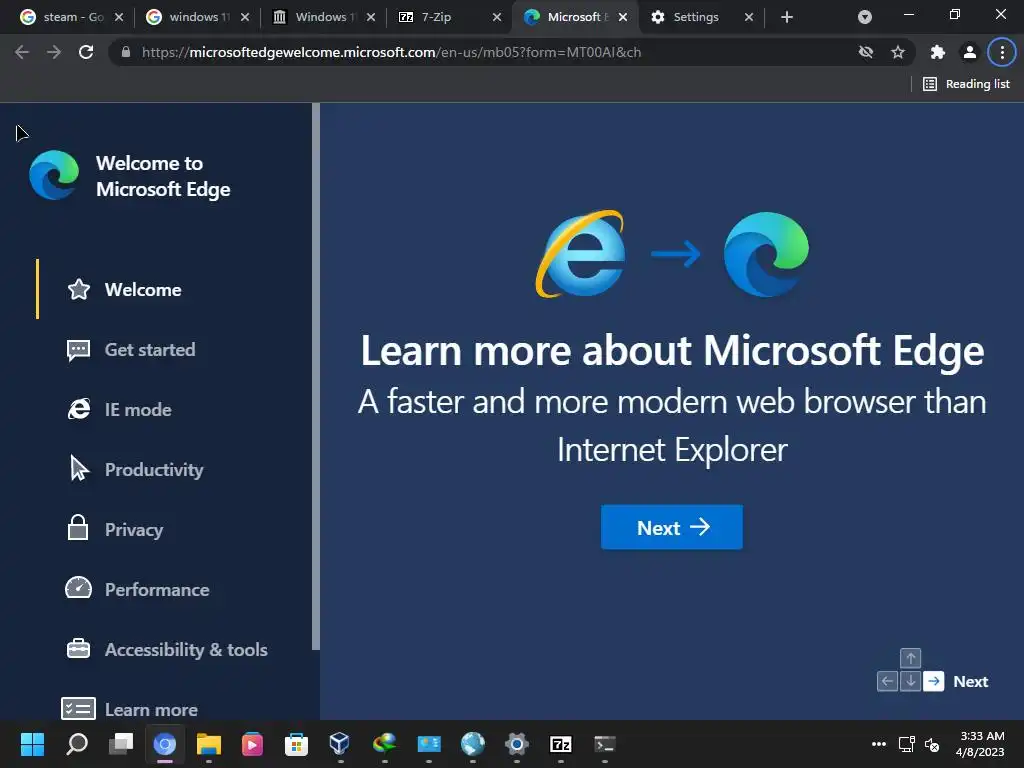
Task: Click the browser forward arrow
Action: click(x=54, y=52)
